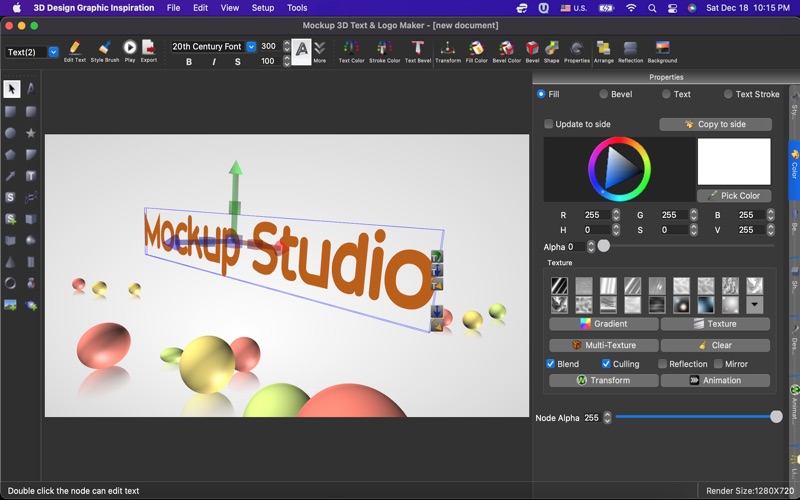Click the white color preview swatch

[x=734, y=161]
